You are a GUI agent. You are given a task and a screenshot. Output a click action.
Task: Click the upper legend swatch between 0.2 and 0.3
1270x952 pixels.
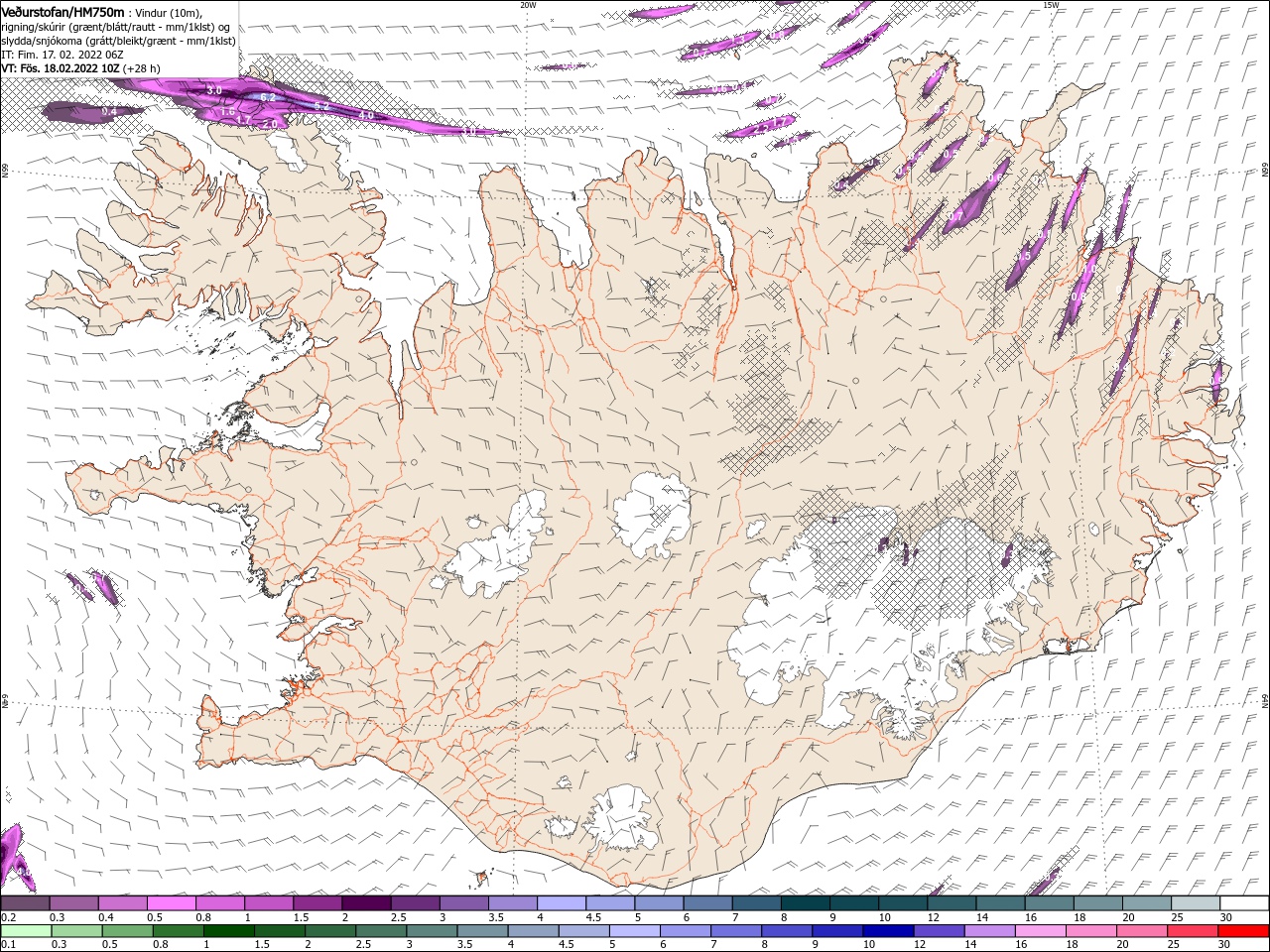coord(25,902)
